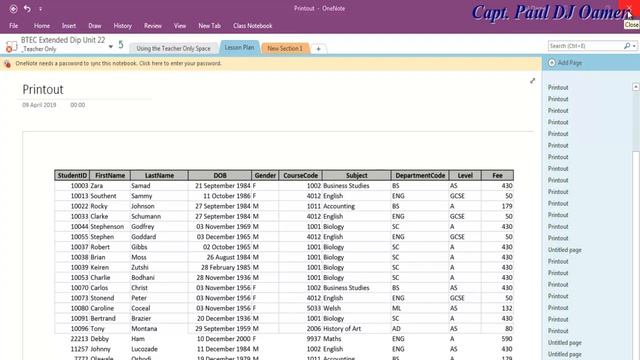This screenshot has height=360, width=640.
Task: Open the File menu
Action: click(13, 26)
